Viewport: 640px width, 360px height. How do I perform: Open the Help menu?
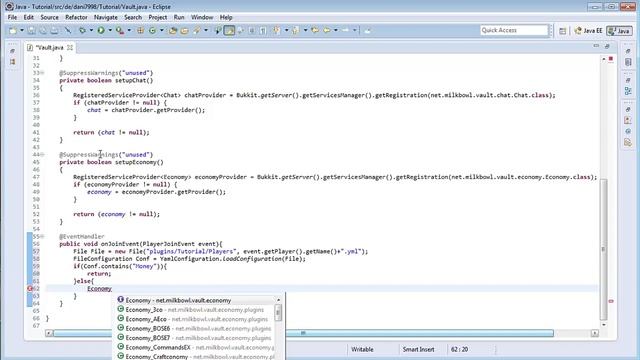coord(226,18)
